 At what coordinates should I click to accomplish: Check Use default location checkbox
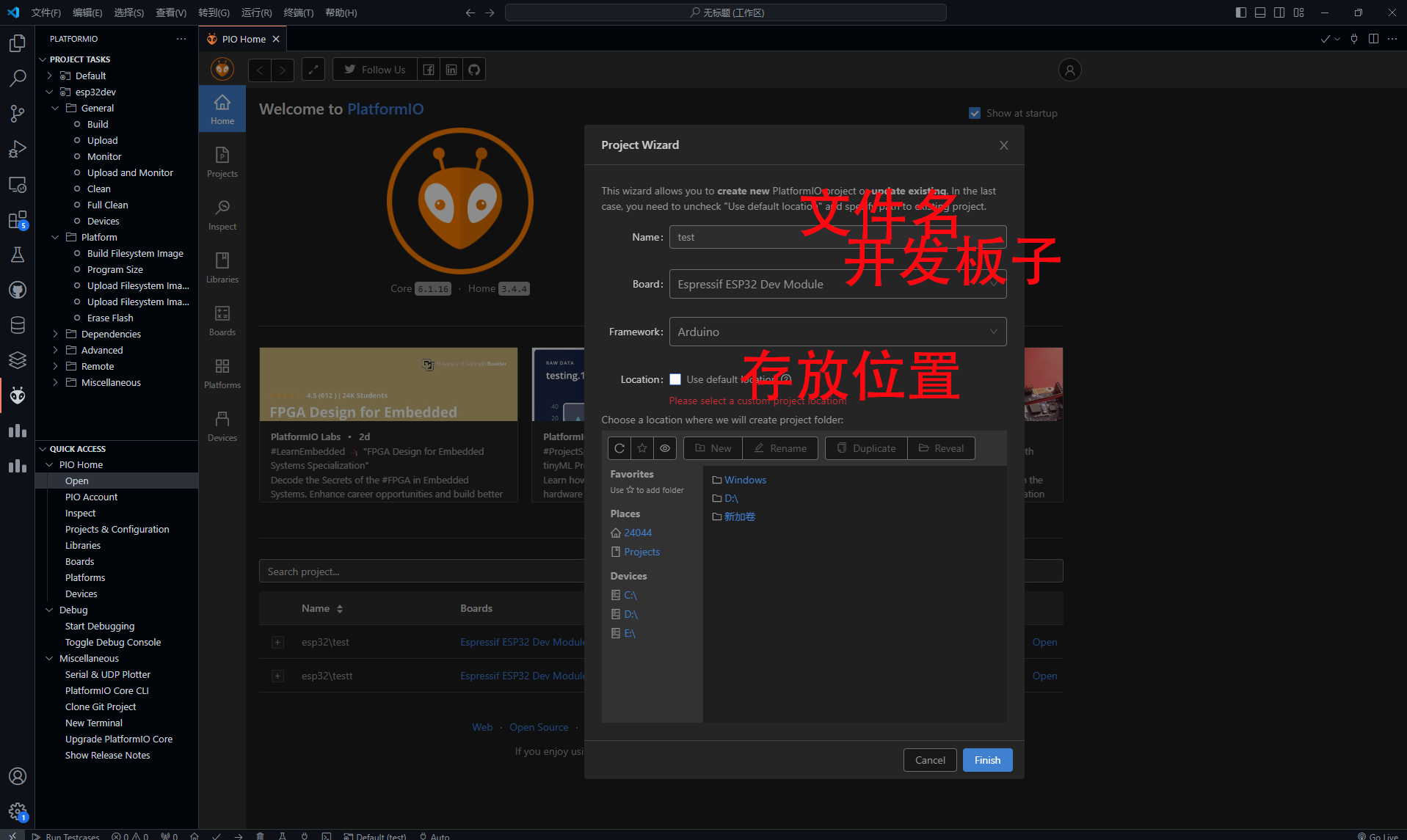[x=675, y=379]
